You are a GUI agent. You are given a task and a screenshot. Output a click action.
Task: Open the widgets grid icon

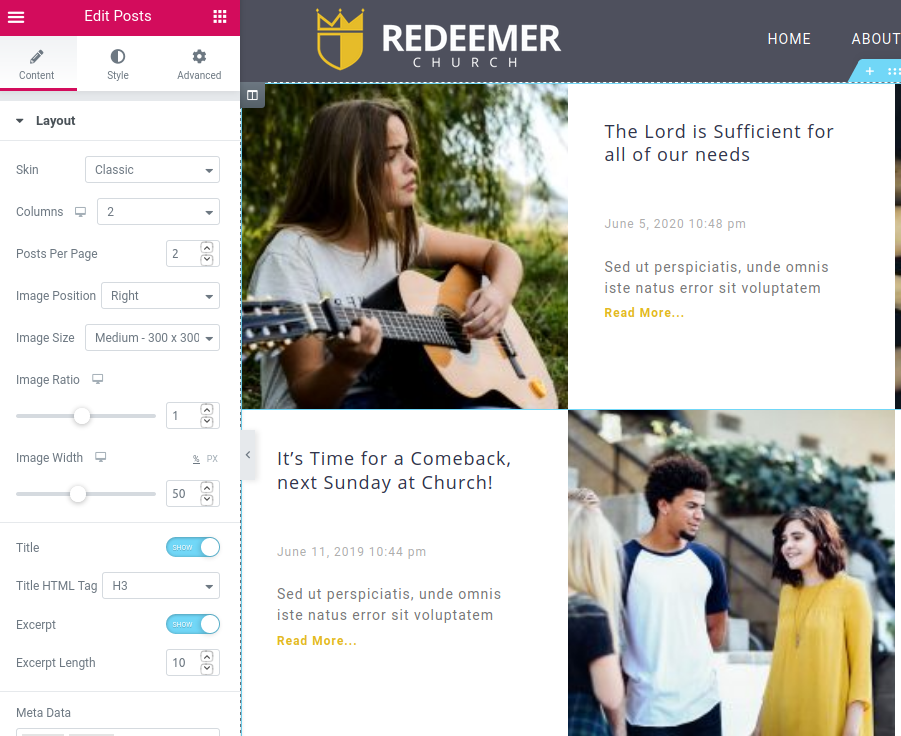[x=220, y=17]
